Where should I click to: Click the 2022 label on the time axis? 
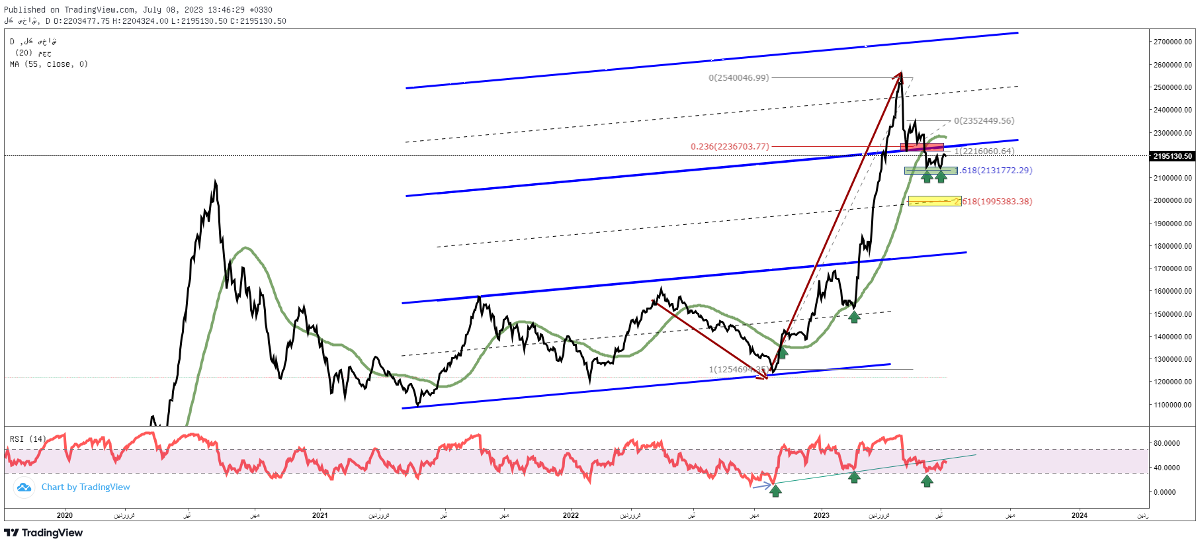pos(571,515)
